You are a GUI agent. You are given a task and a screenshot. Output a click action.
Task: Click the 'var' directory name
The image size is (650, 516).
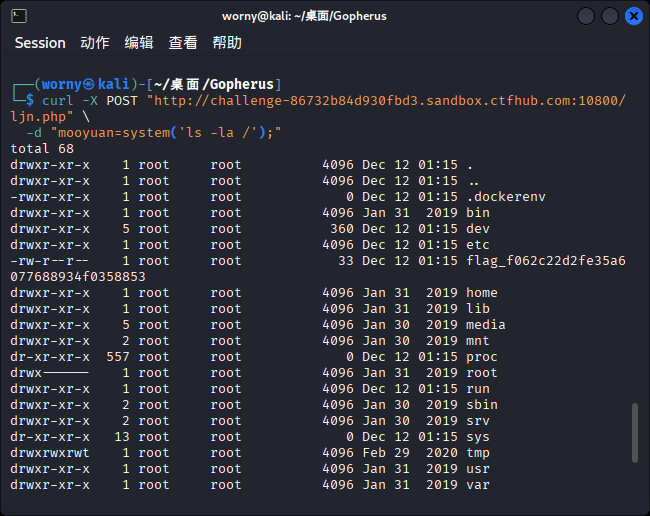pos(478,485)
